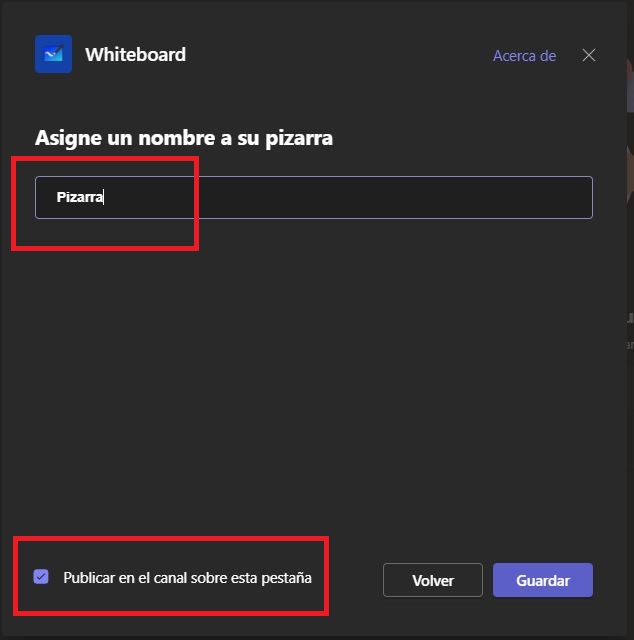Viewport: 634px width, 640px height.
Task: Uncheck the Publicar en el canal checkbox
Action: [41, 577]
